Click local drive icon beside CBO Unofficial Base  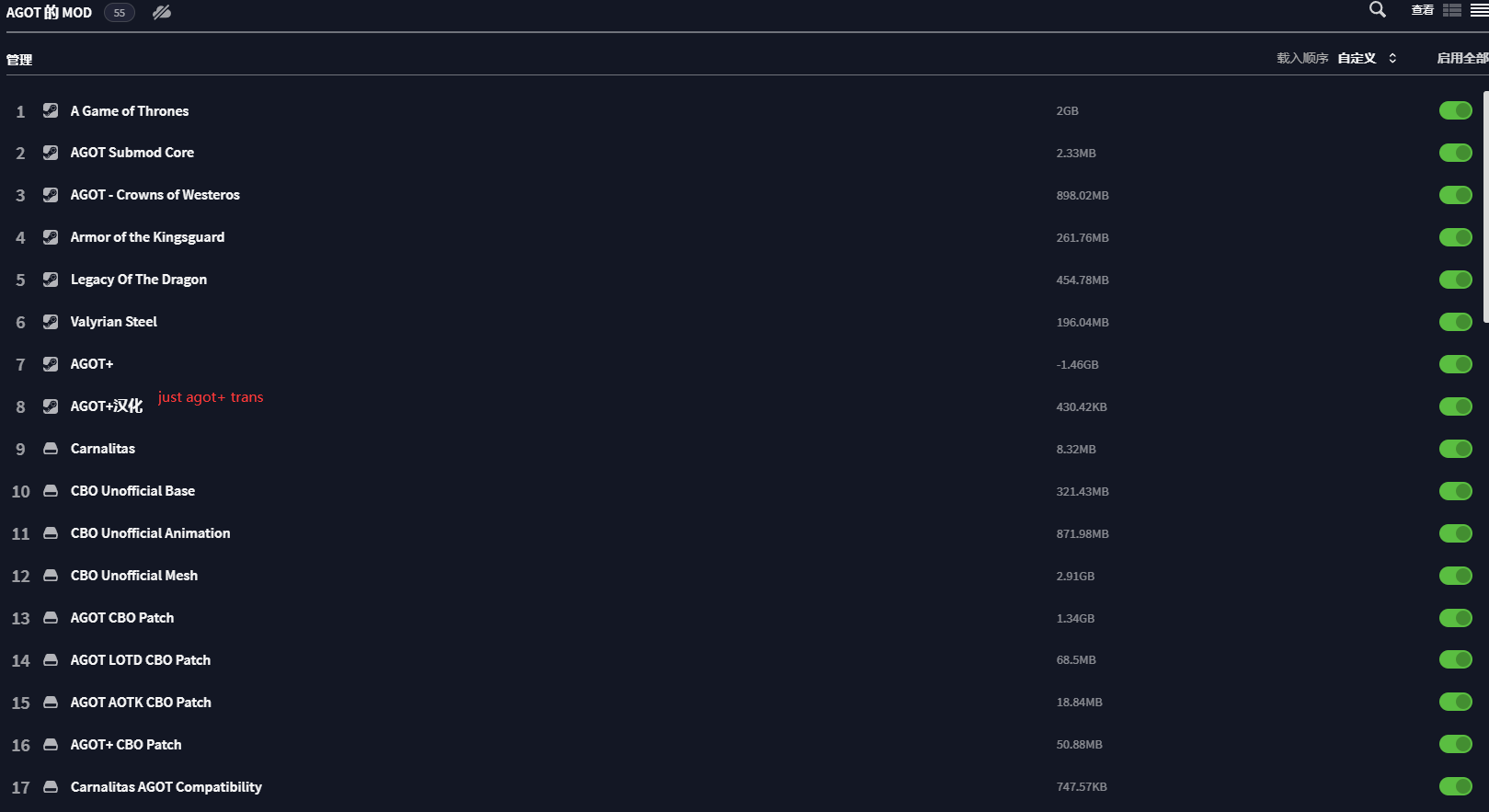point(51,491)
